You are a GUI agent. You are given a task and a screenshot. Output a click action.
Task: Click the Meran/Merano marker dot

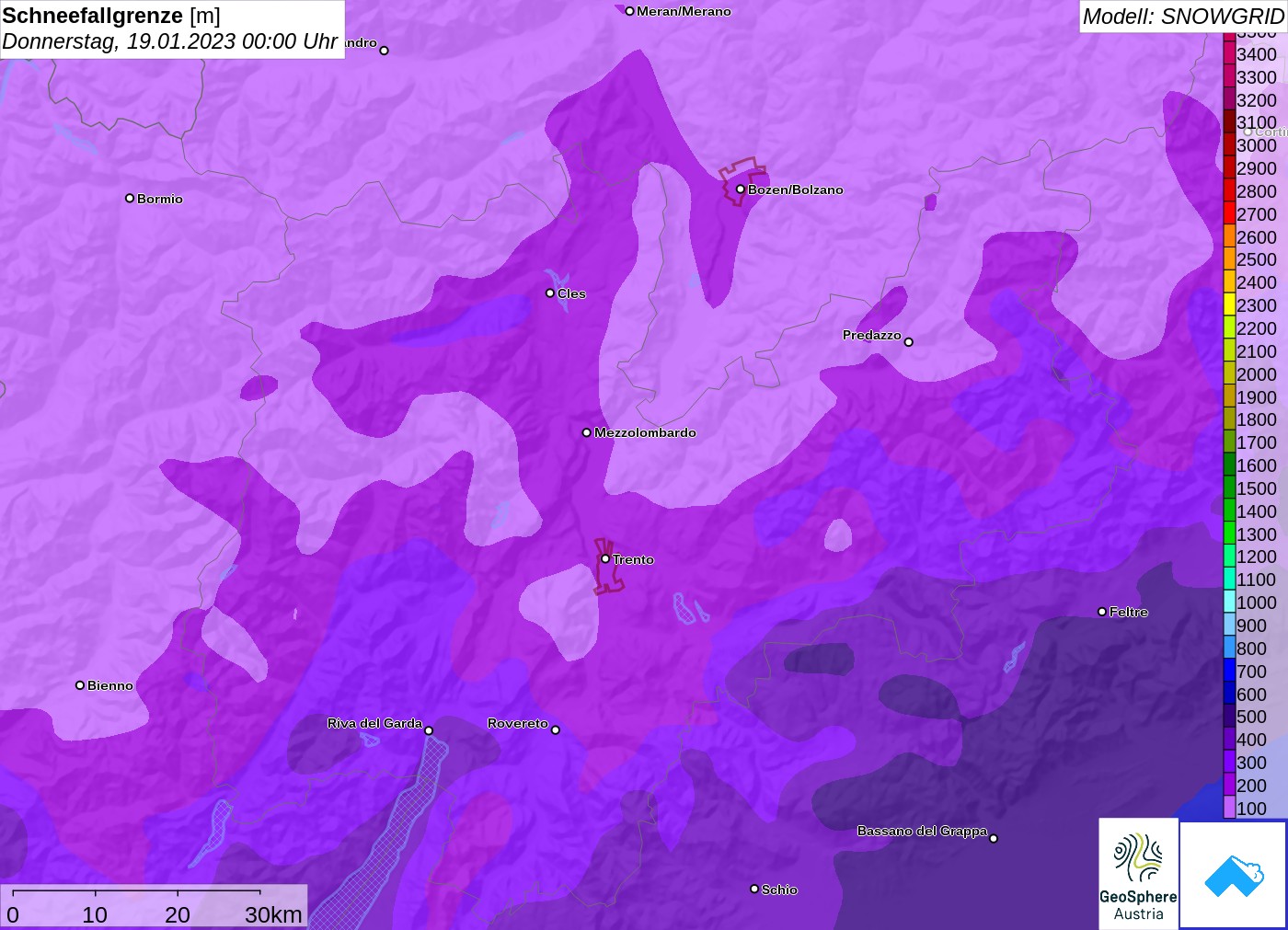(x=629, y=11)
